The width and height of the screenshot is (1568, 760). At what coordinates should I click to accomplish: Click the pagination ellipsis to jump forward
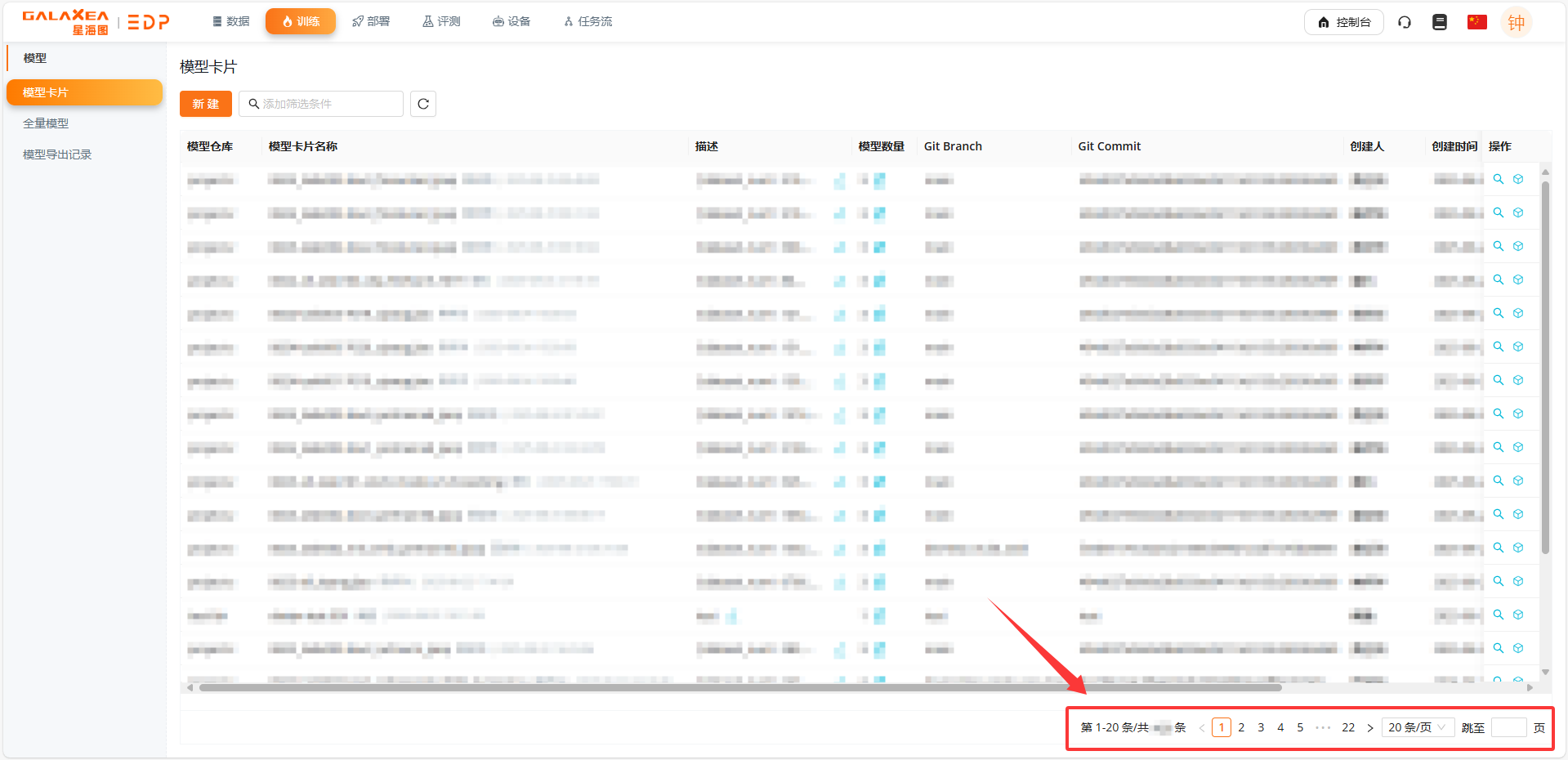[1323, 727]
